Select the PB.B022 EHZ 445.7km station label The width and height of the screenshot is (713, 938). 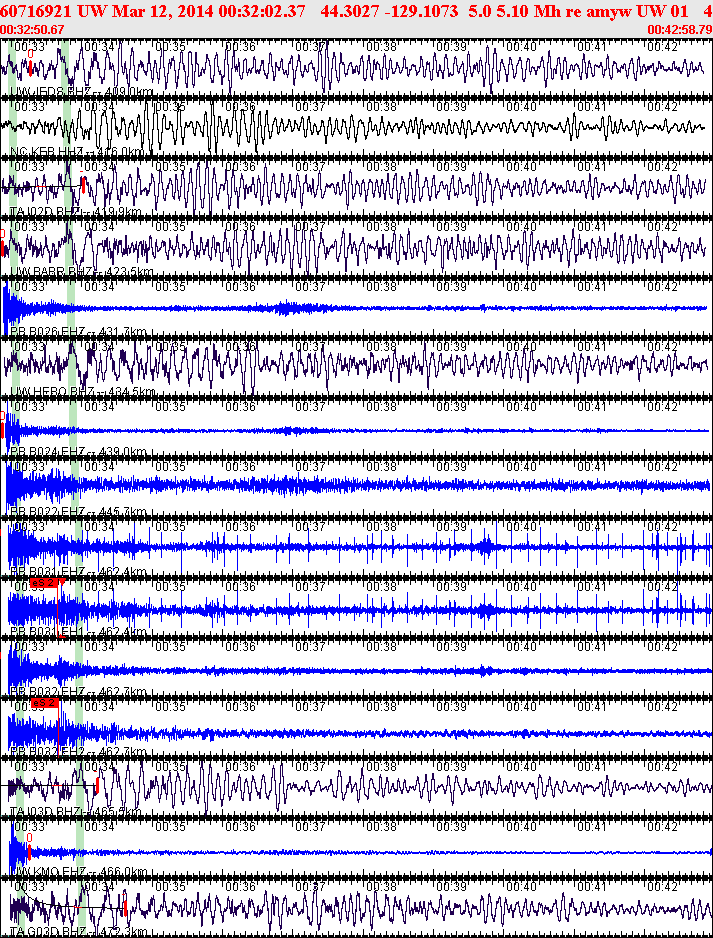tap(78, 511)
